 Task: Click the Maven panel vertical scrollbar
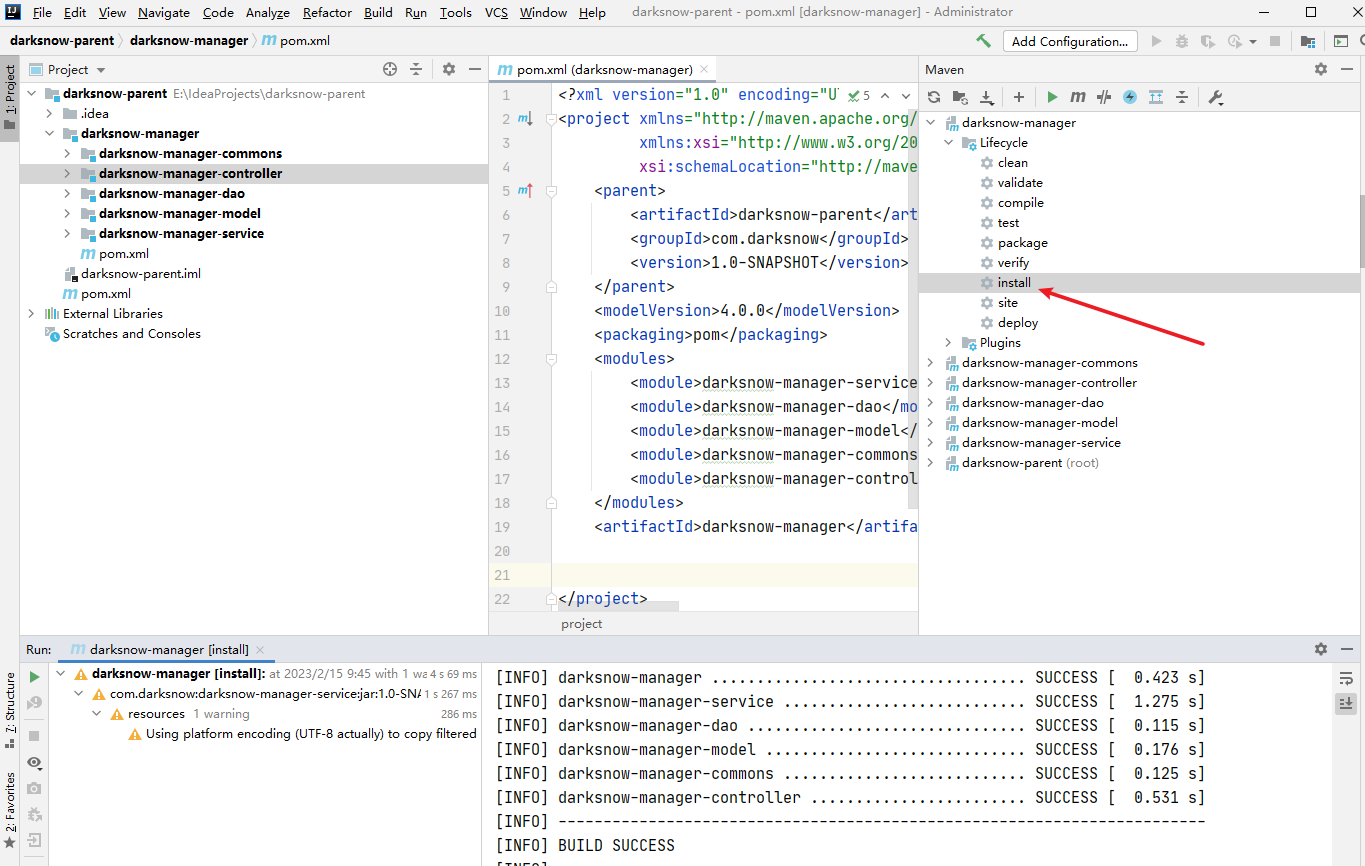(x=1360, y=230)
